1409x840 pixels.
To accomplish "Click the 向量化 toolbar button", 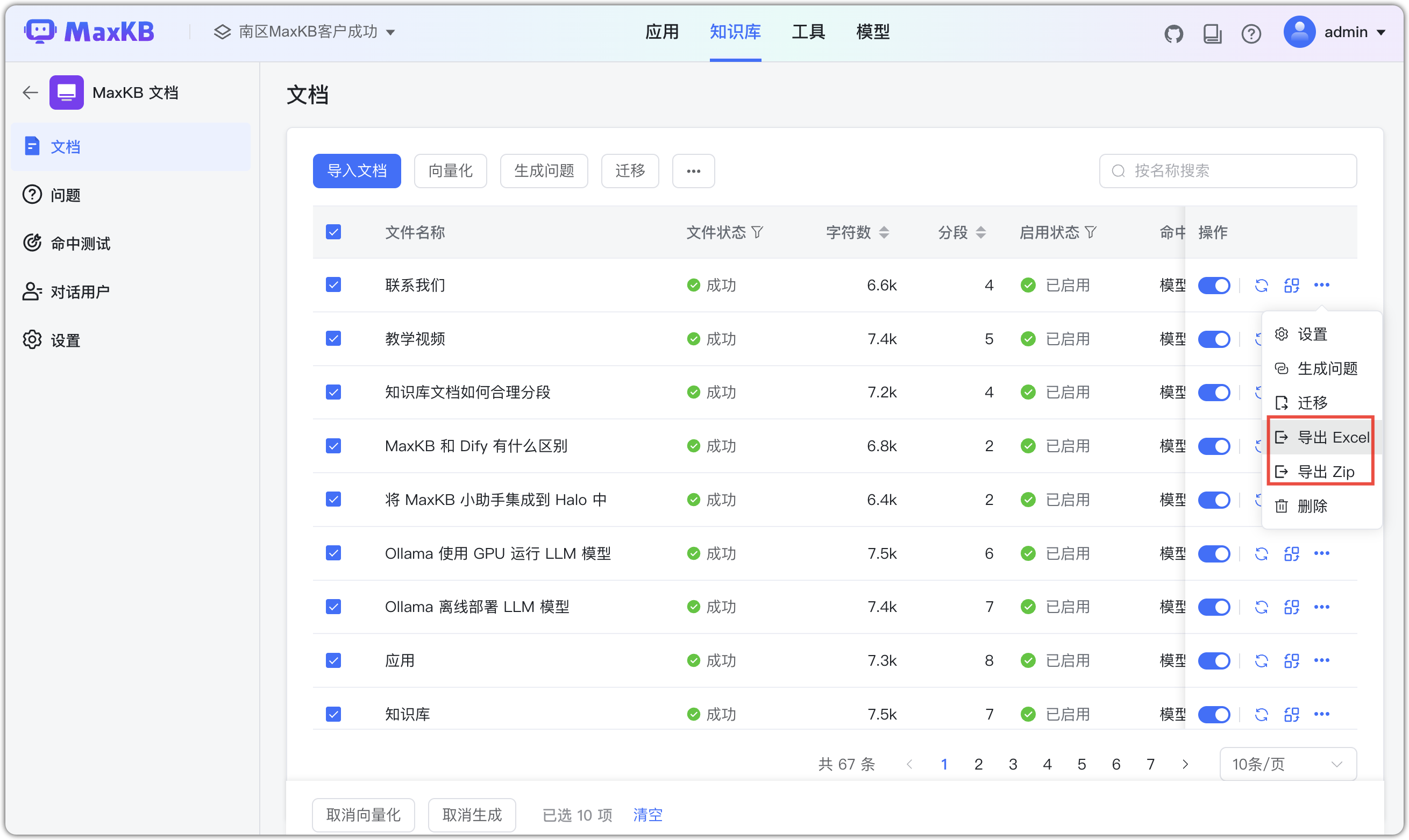I will click(x=450, y=171).
